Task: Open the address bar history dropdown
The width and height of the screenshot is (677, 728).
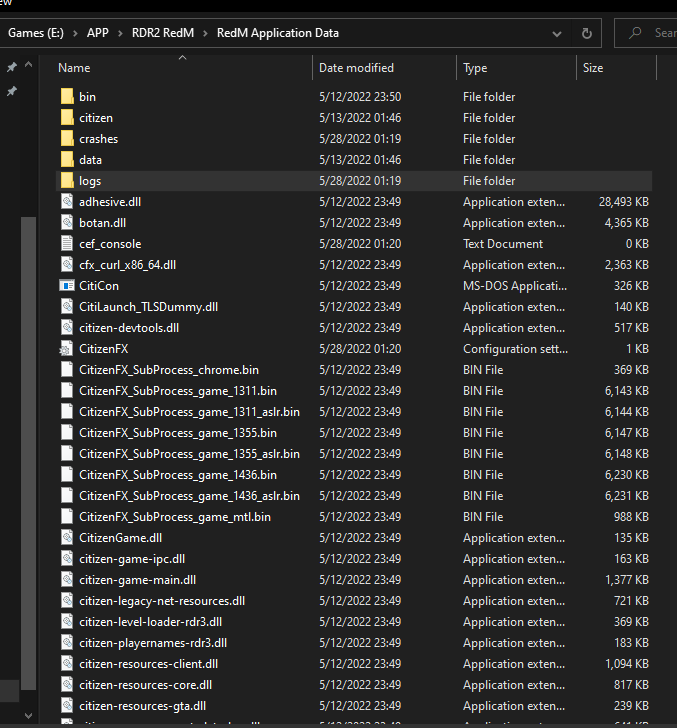Action: click(x=557, y=33)
